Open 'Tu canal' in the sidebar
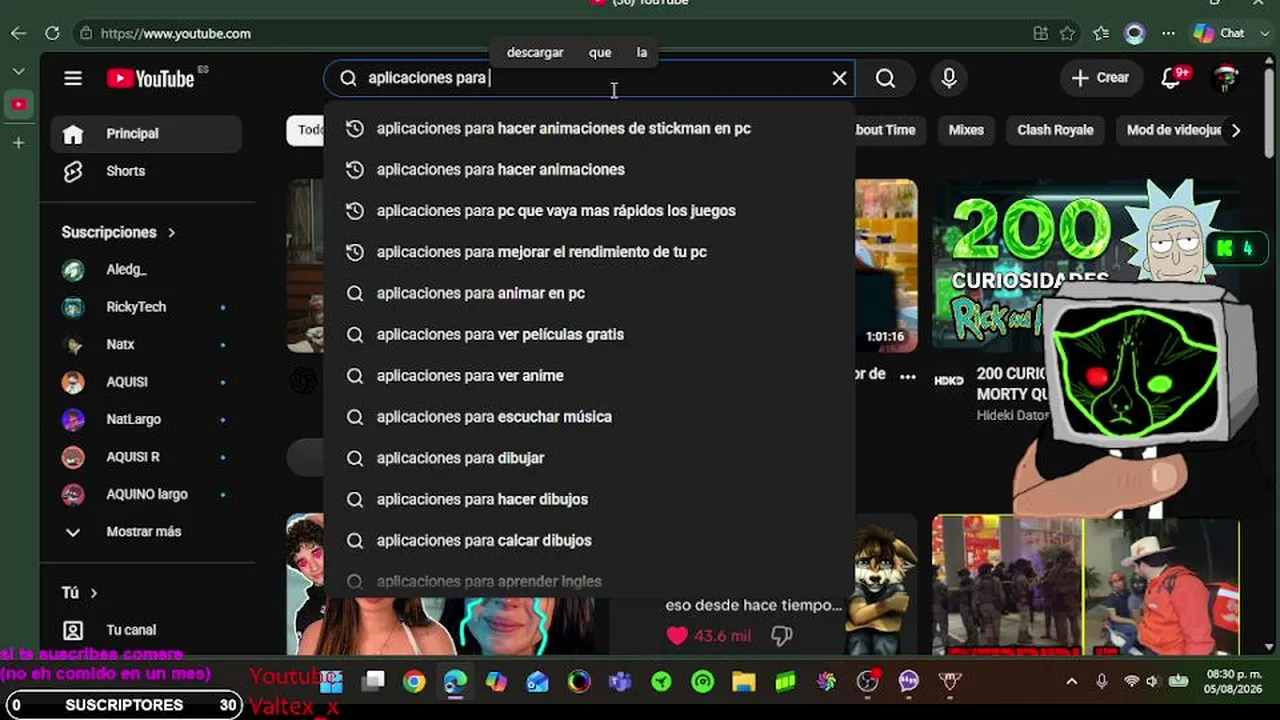Viewport: 1280px width, 720px height. (x=146, y=630)
